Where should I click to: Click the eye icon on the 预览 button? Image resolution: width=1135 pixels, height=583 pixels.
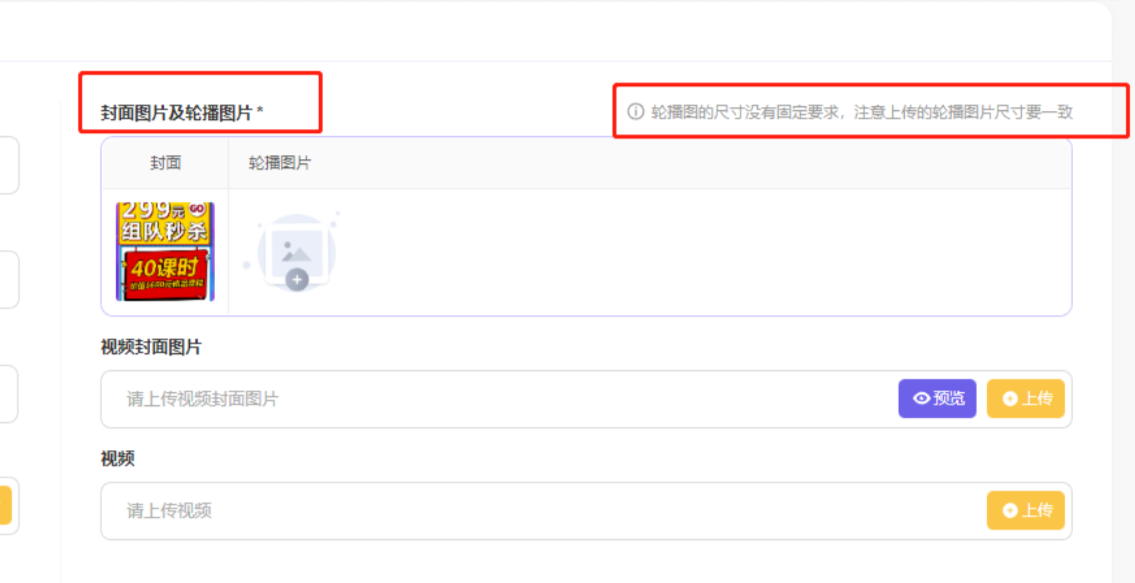tap(921, 398)
